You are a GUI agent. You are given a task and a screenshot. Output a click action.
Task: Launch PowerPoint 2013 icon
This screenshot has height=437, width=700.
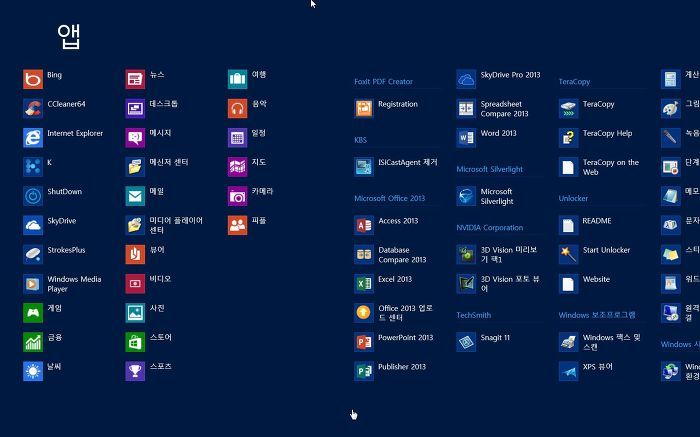pyautogui.click(x=364, y=342)
